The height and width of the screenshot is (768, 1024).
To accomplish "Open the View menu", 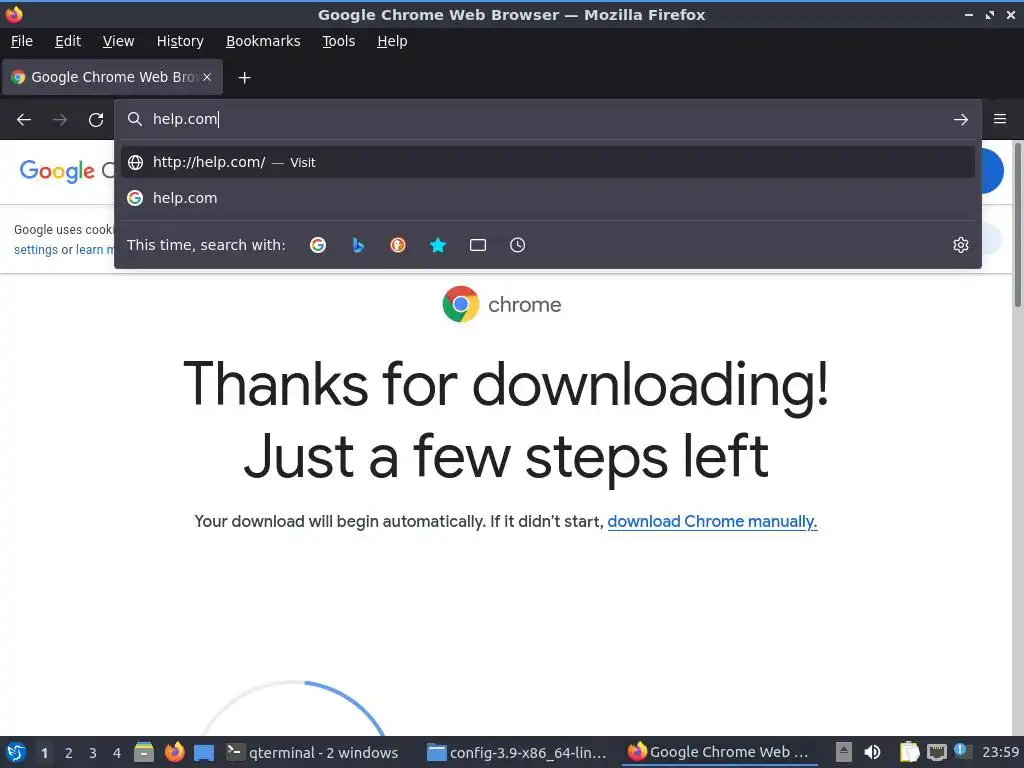I will (118, 41).
